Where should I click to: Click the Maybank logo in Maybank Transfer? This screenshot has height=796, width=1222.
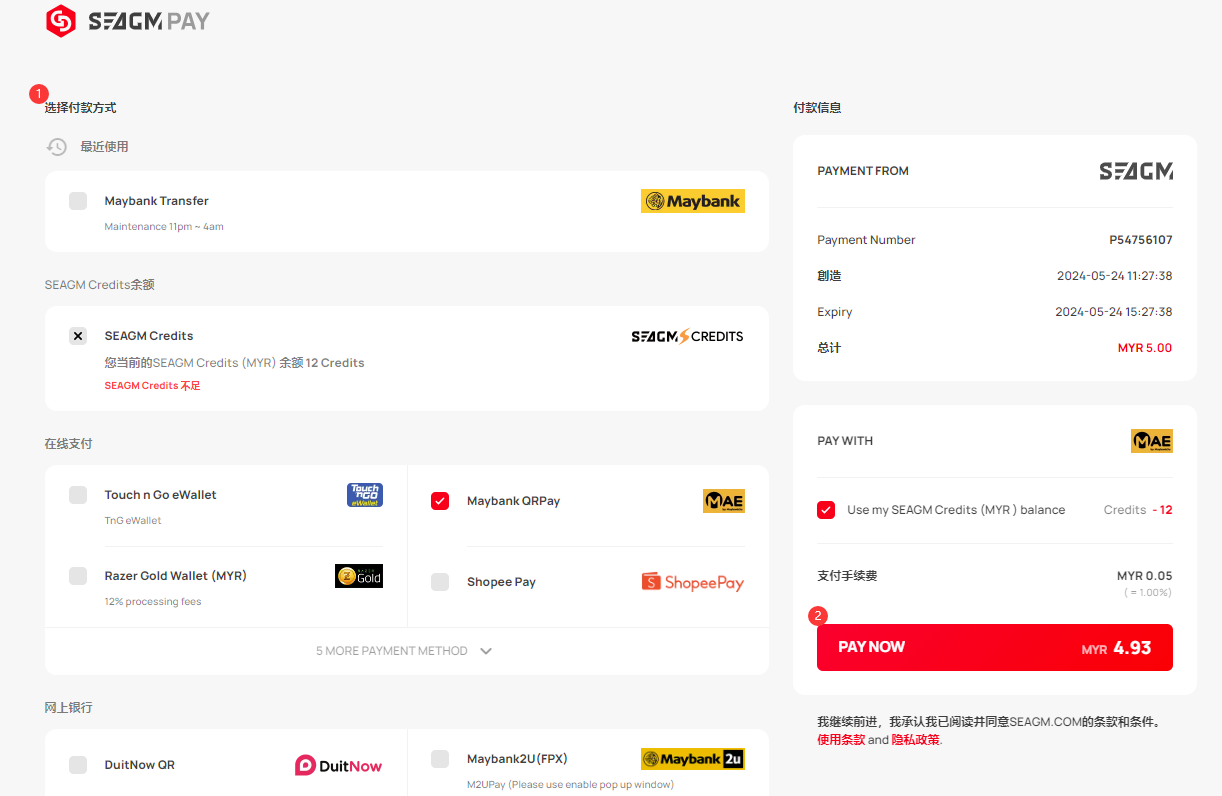pos(692,201)
